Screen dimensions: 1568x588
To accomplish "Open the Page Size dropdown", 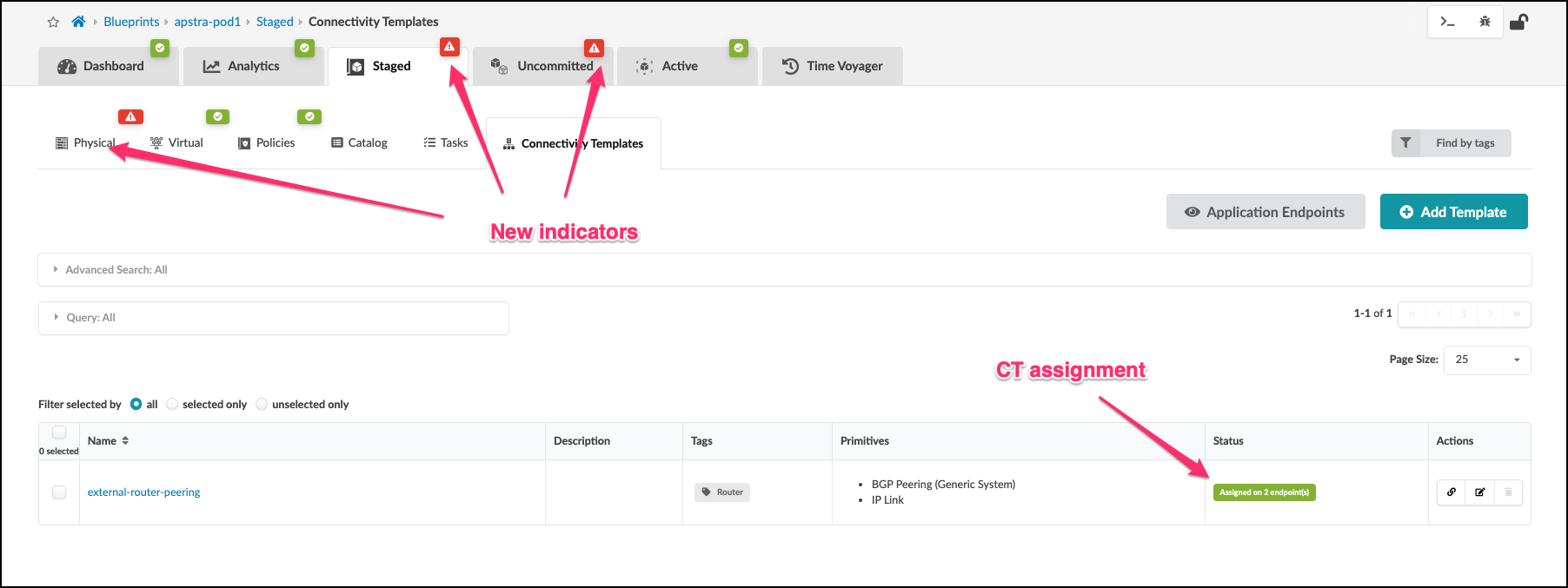I will pyautogui.click(x=1486, y=360).
